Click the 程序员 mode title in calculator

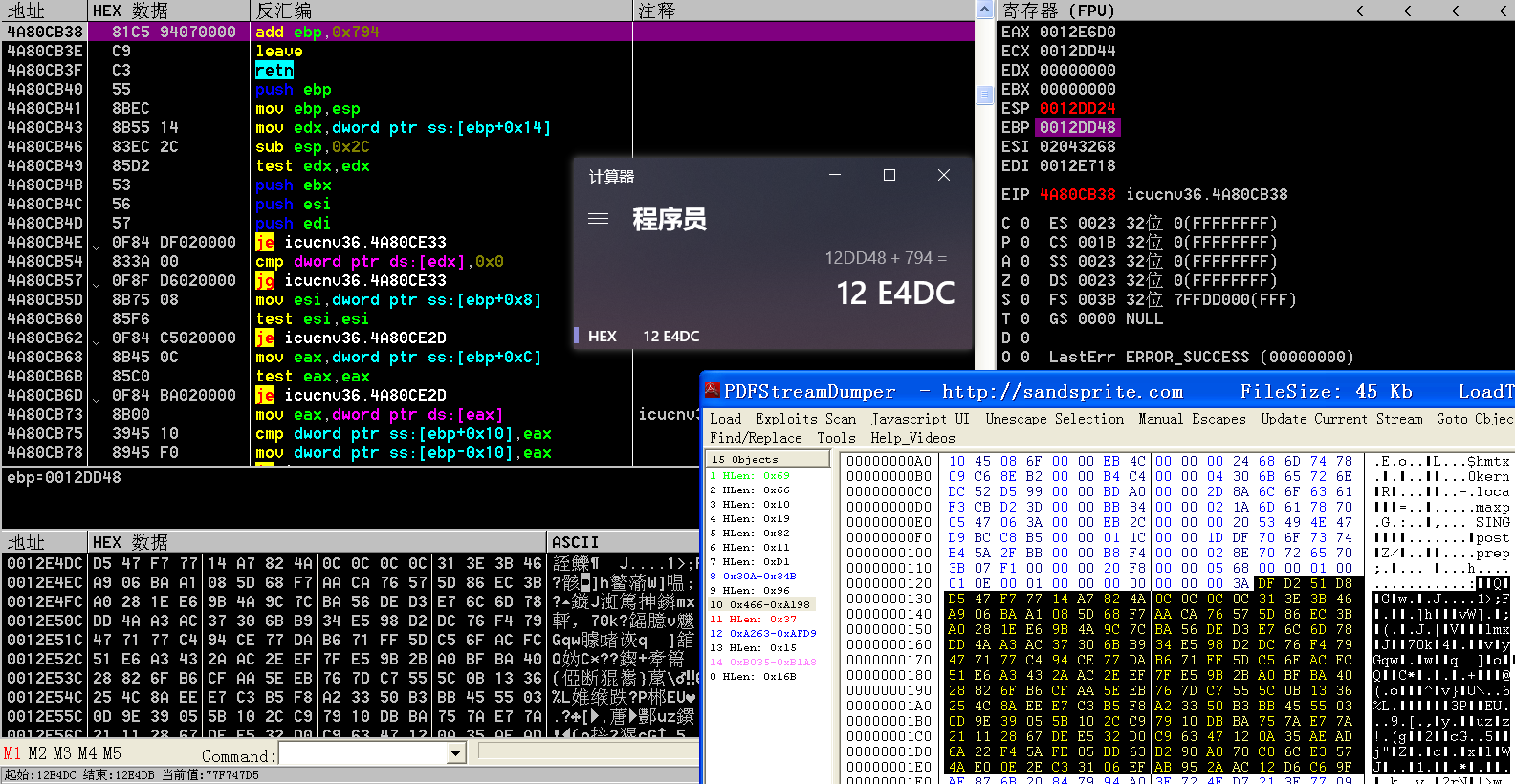[x=670, y=219]
